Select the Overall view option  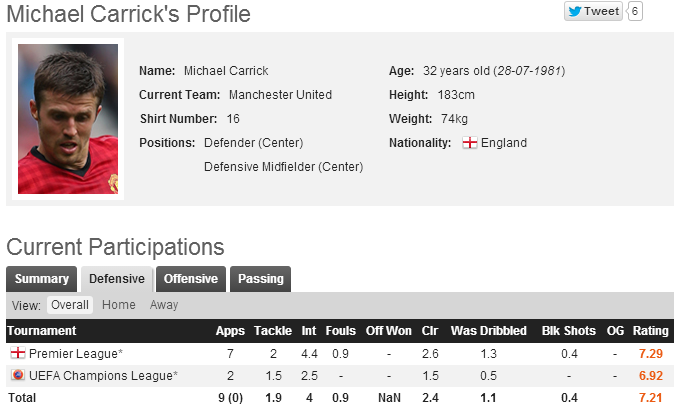(x=70, y=305)
